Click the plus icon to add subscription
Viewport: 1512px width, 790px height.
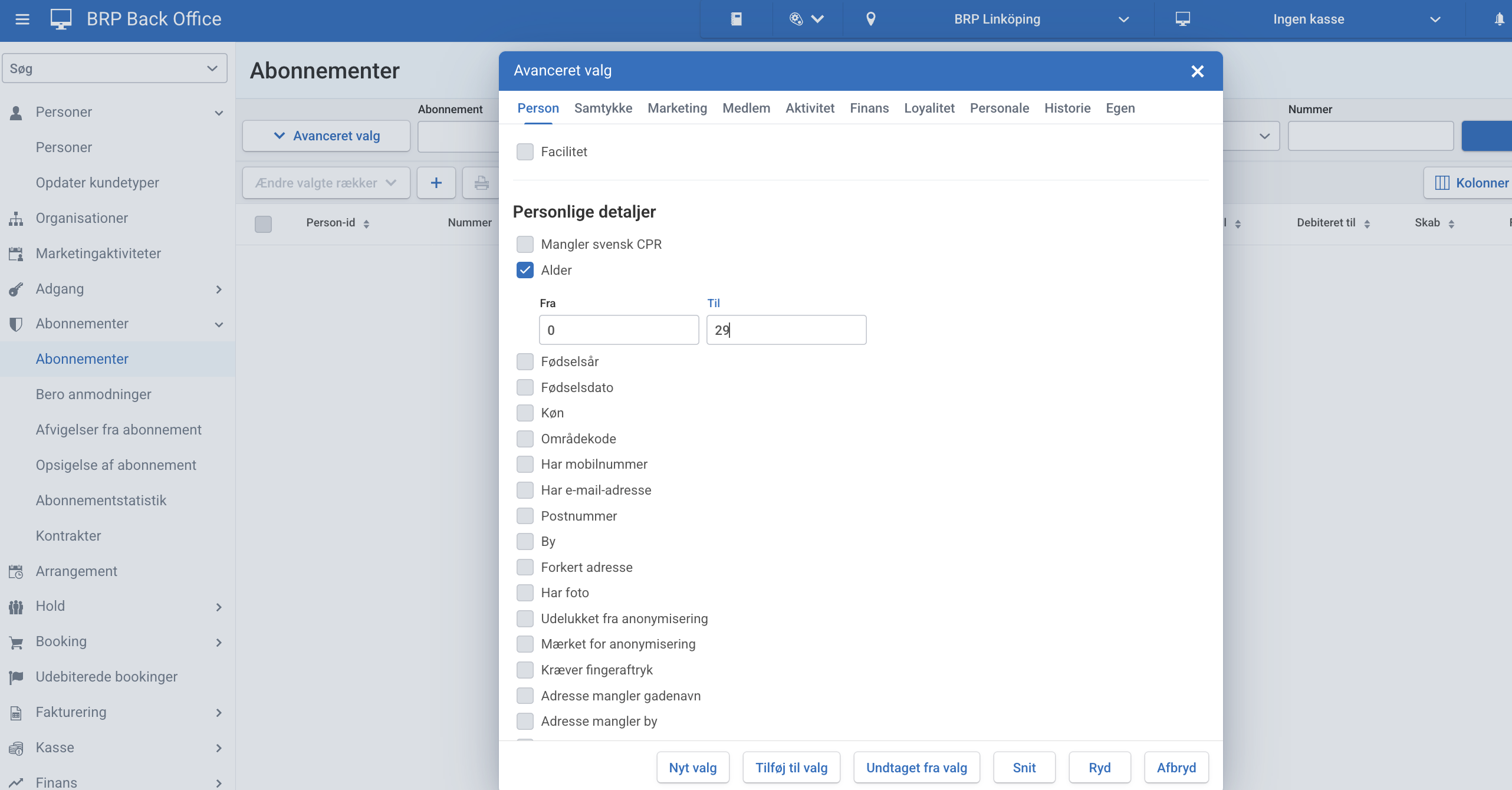click(x=436, y=183)
